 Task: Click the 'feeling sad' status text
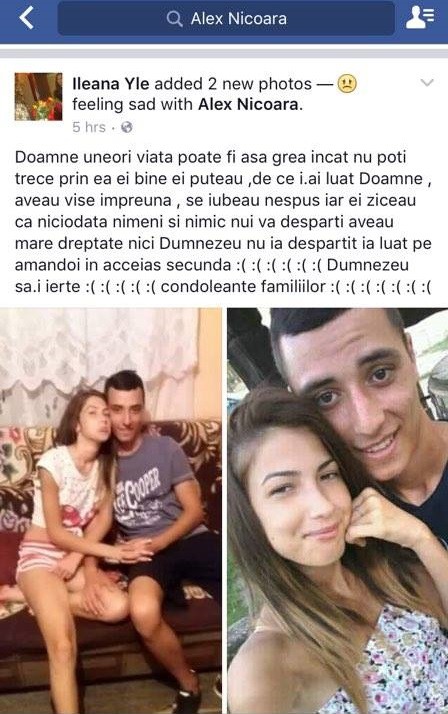tap(115, 104)
